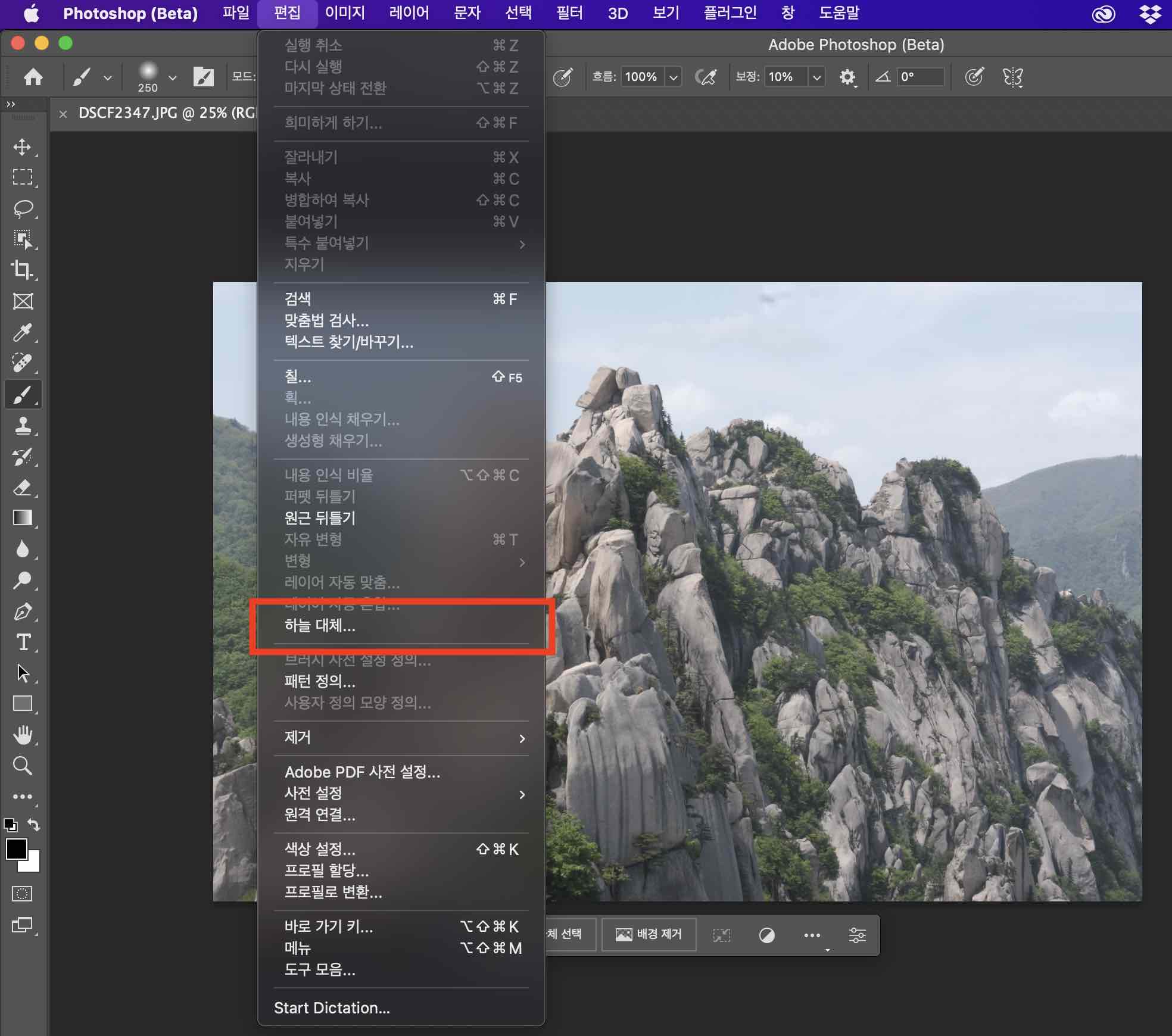Select the Clone Stamp tool
The height and width of the screenshot is (1036, 1172).
click(23, 425)
